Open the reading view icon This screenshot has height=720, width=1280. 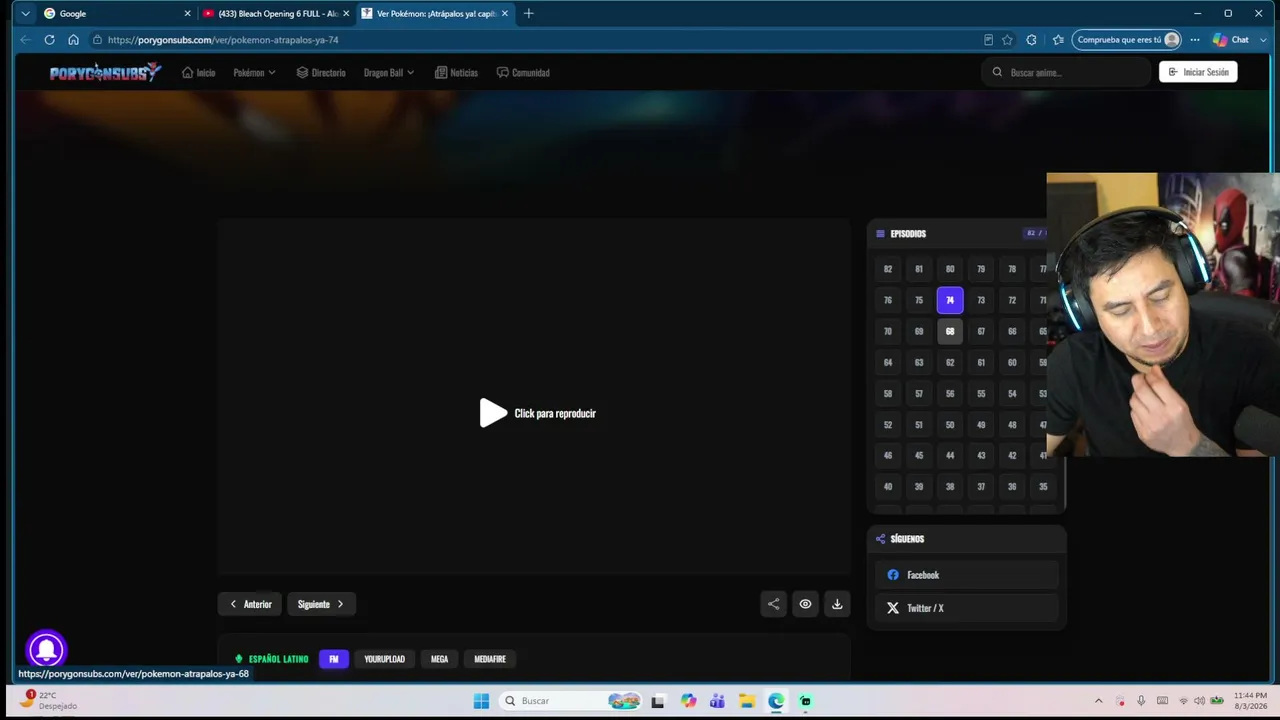click(x=988, y=40)
